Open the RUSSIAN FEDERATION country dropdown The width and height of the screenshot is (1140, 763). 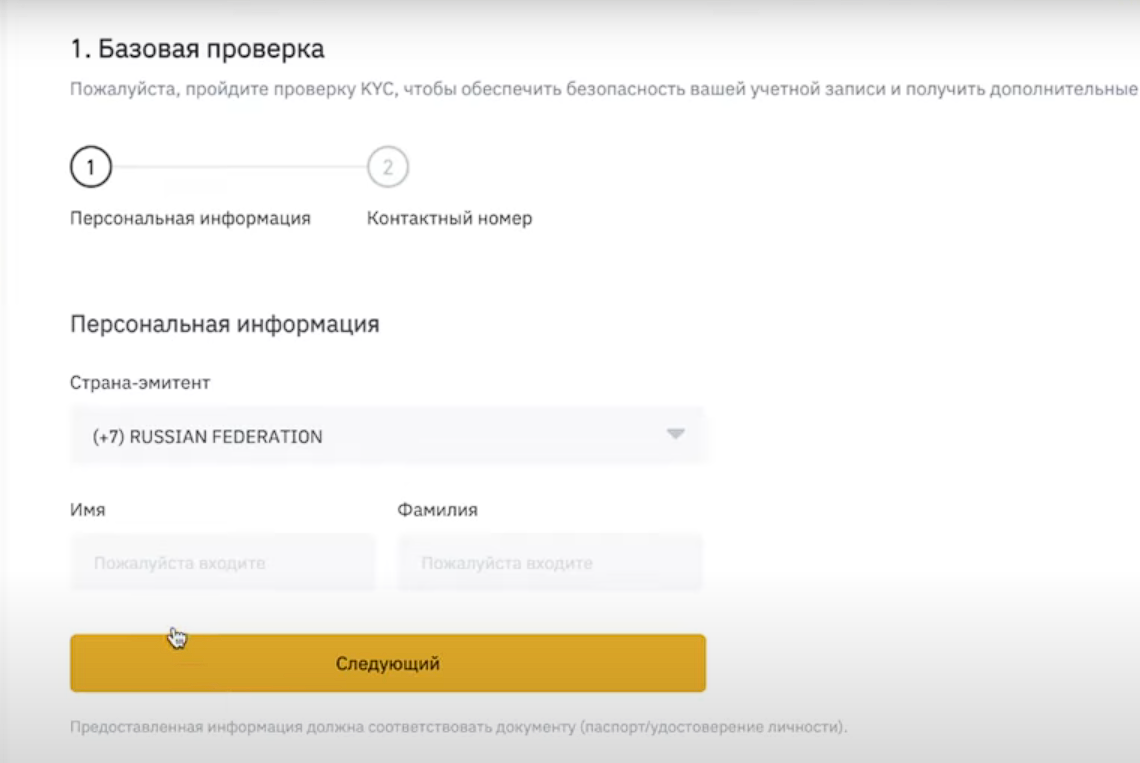coord(387,436)
